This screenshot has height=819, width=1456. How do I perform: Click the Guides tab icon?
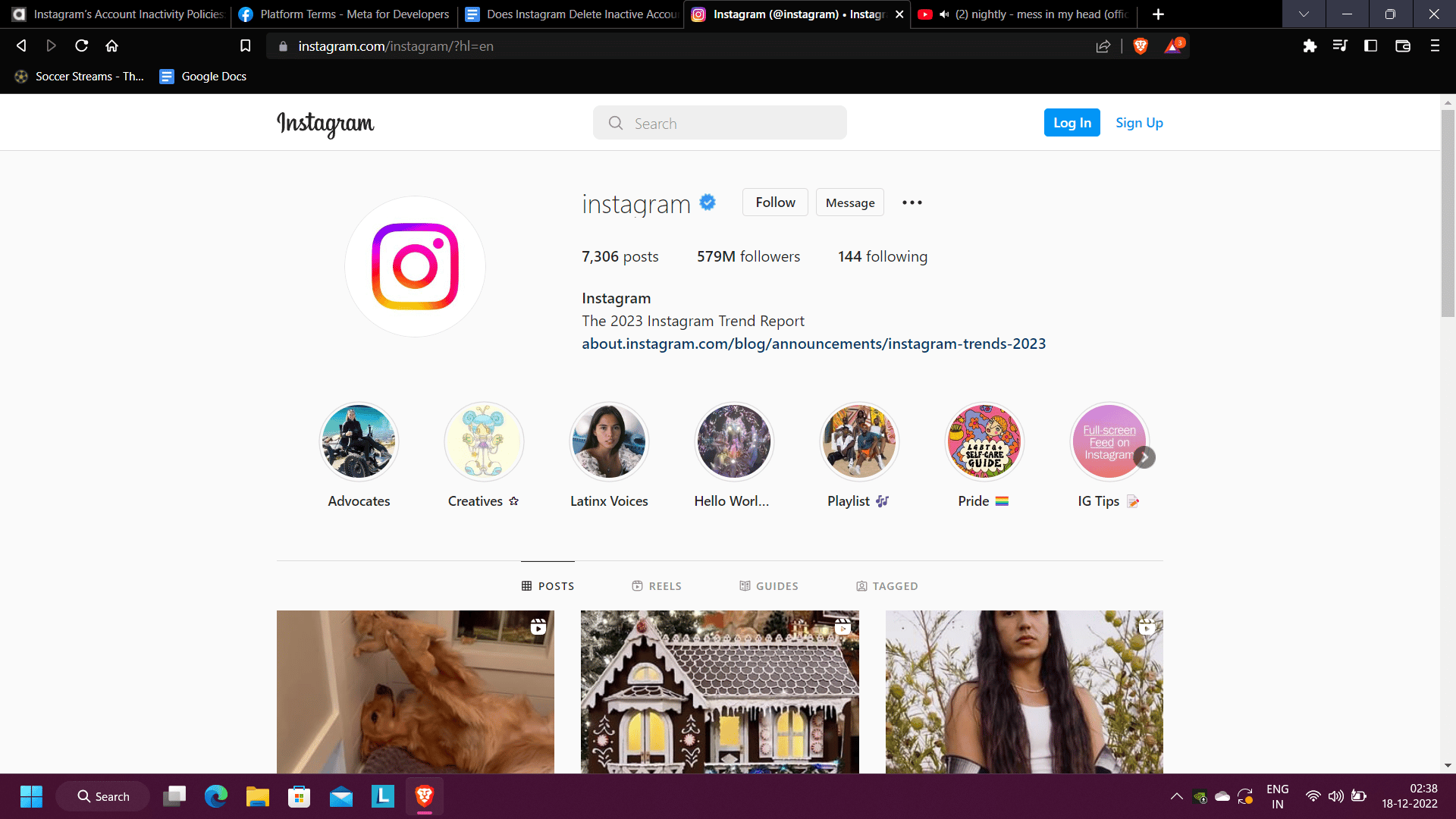click(745, 586)
